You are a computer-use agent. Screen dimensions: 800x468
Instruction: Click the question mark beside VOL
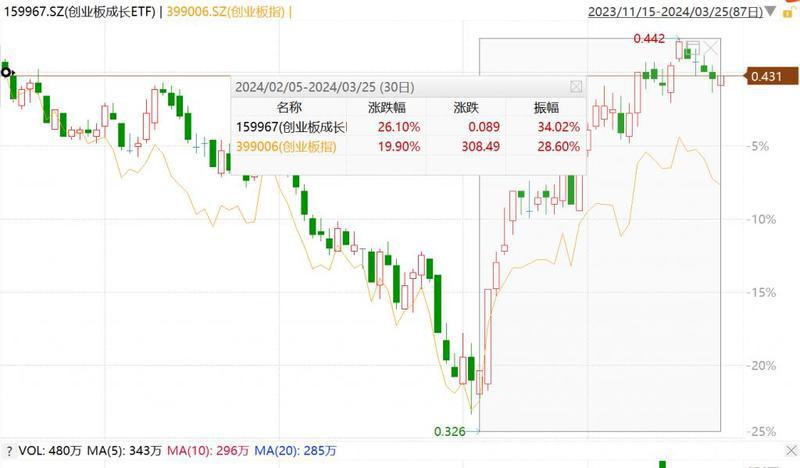9,449
